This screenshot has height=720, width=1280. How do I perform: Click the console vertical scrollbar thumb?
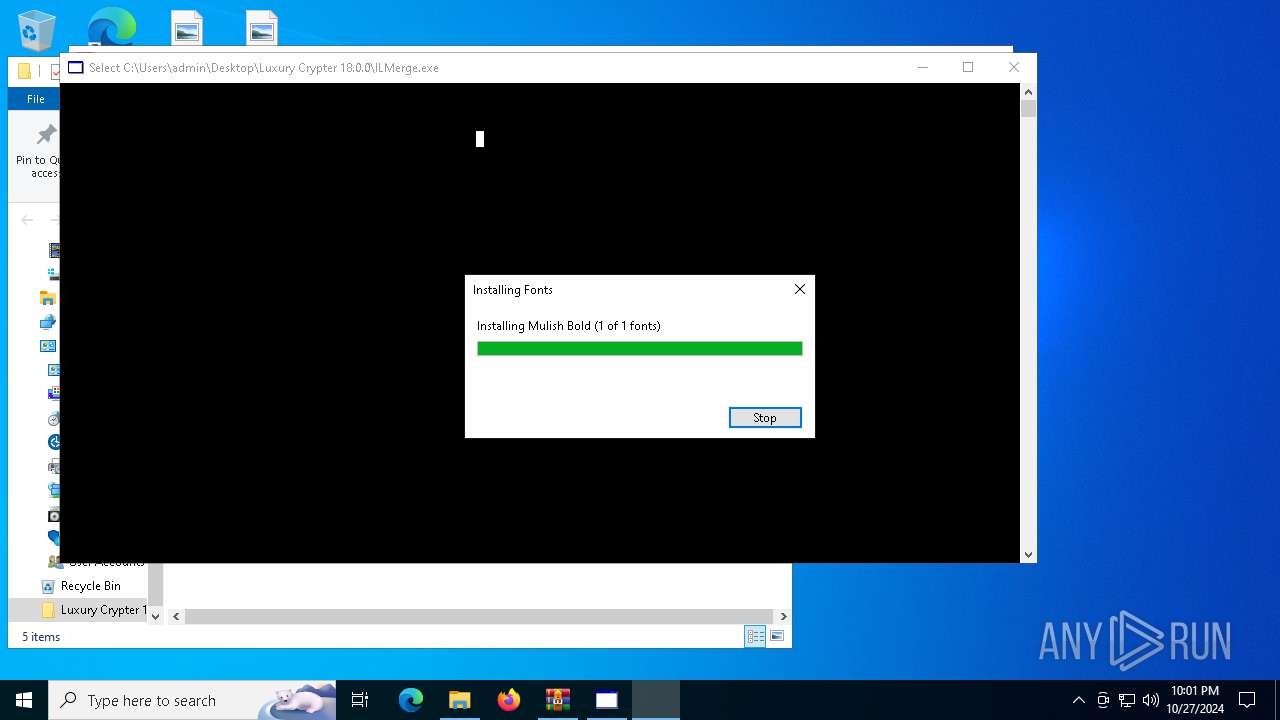1028,108
